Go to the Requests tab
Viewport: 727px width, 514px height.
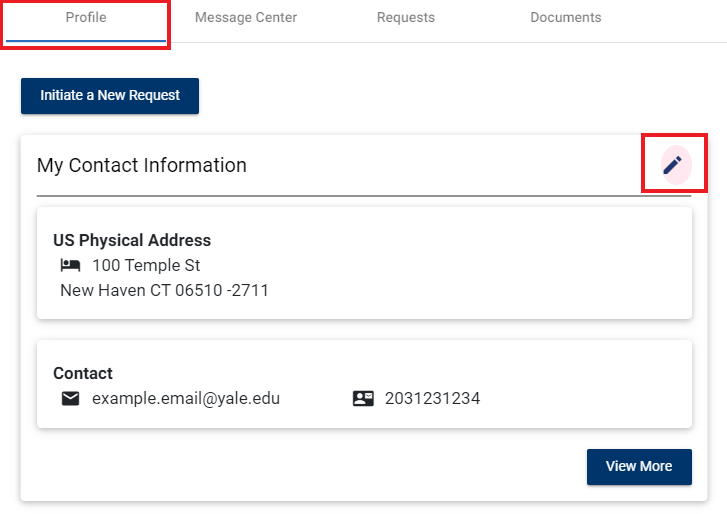[x=406, y=18]
